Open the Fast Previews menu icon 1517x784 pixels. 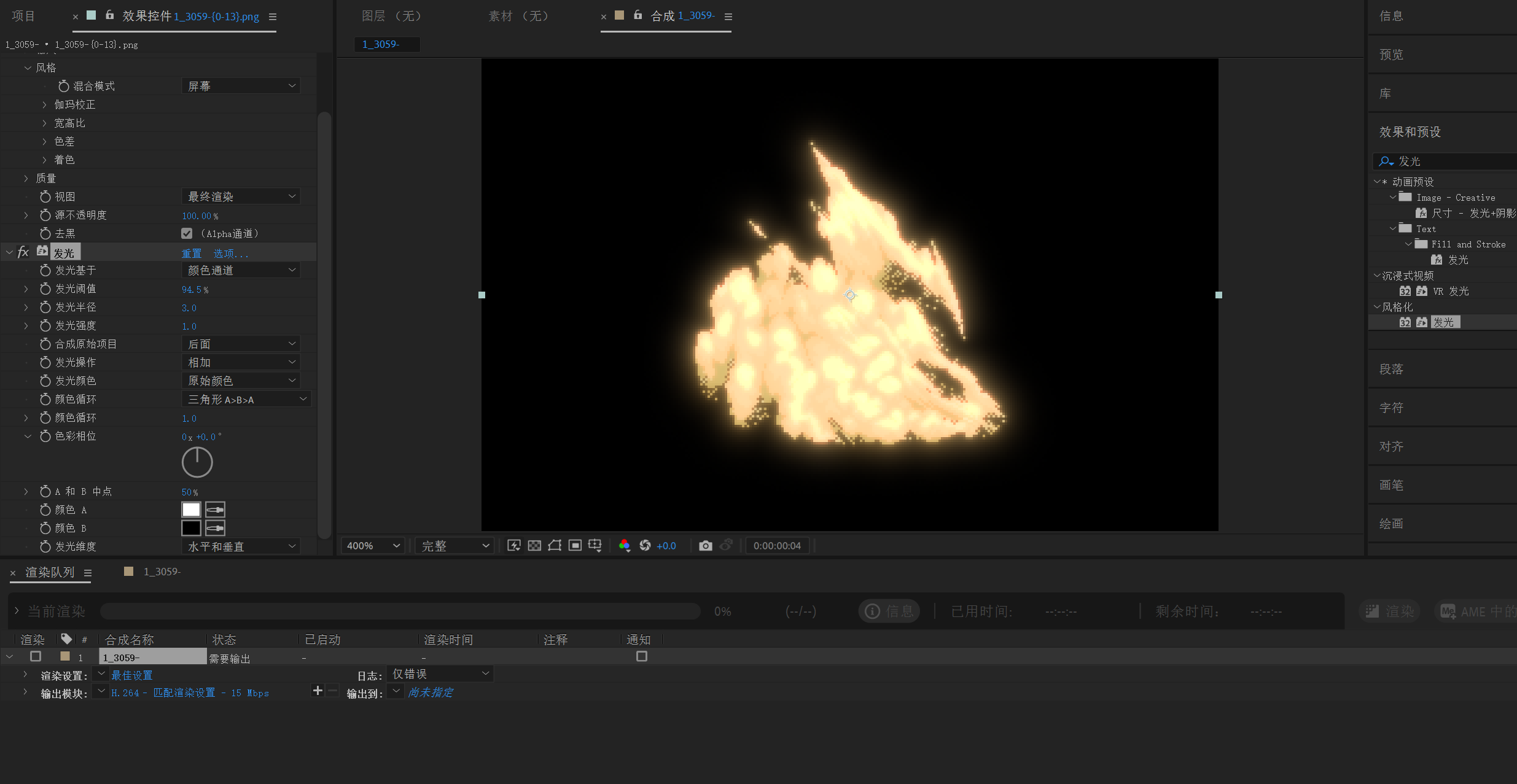coord(514,545)
